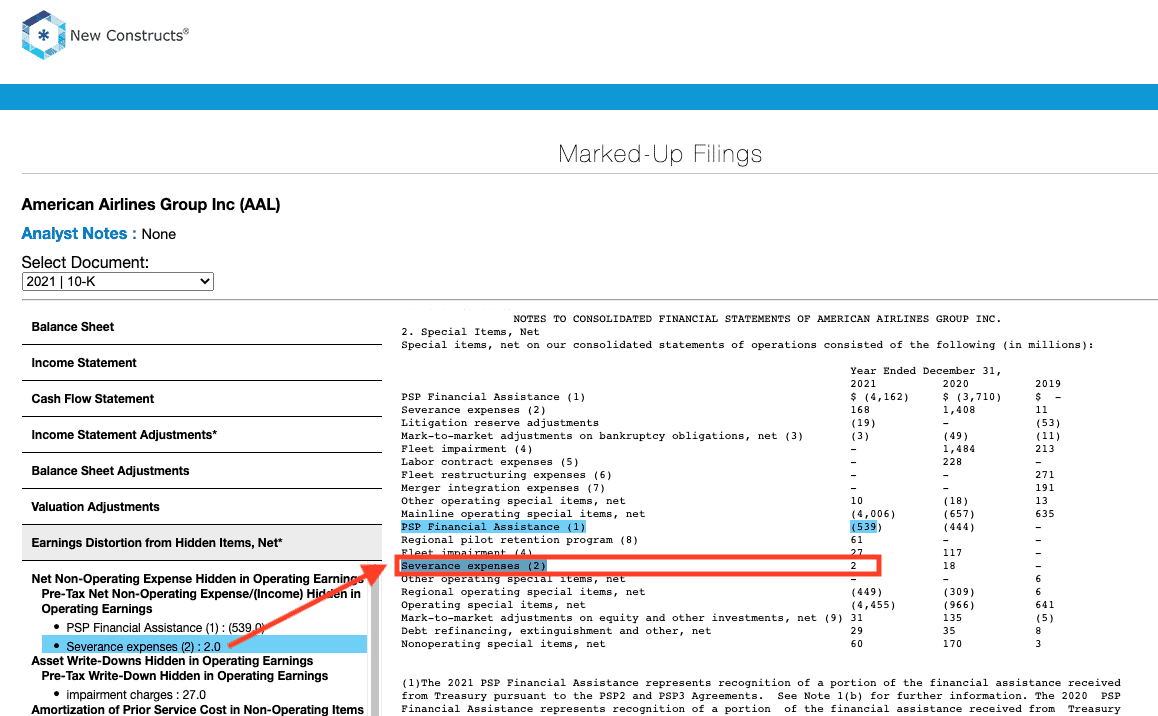Click the Regional operating special items, net label

523,592
